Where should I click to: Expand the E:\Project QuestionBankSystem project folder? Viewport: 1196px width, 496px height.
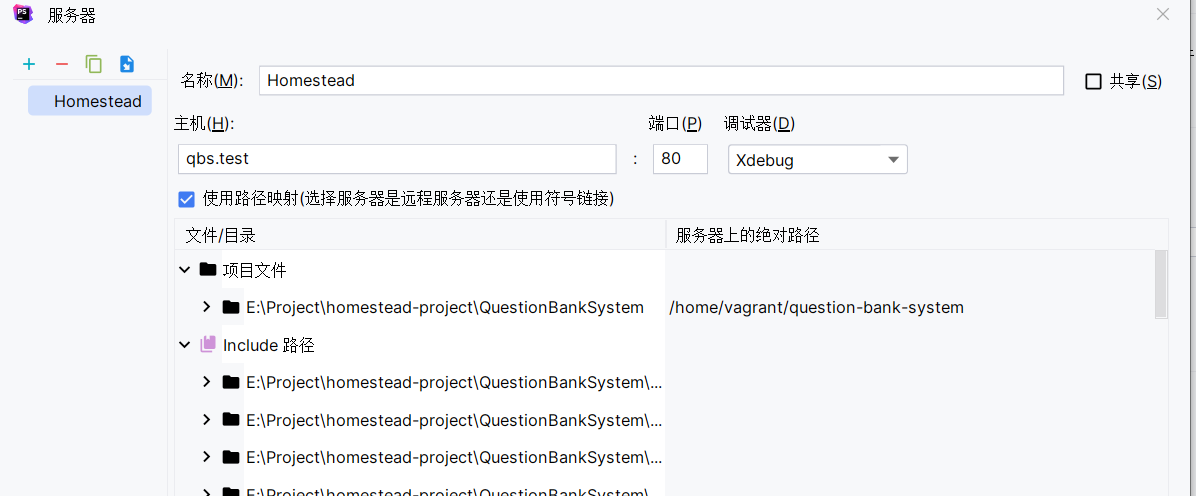pos(206,307)
